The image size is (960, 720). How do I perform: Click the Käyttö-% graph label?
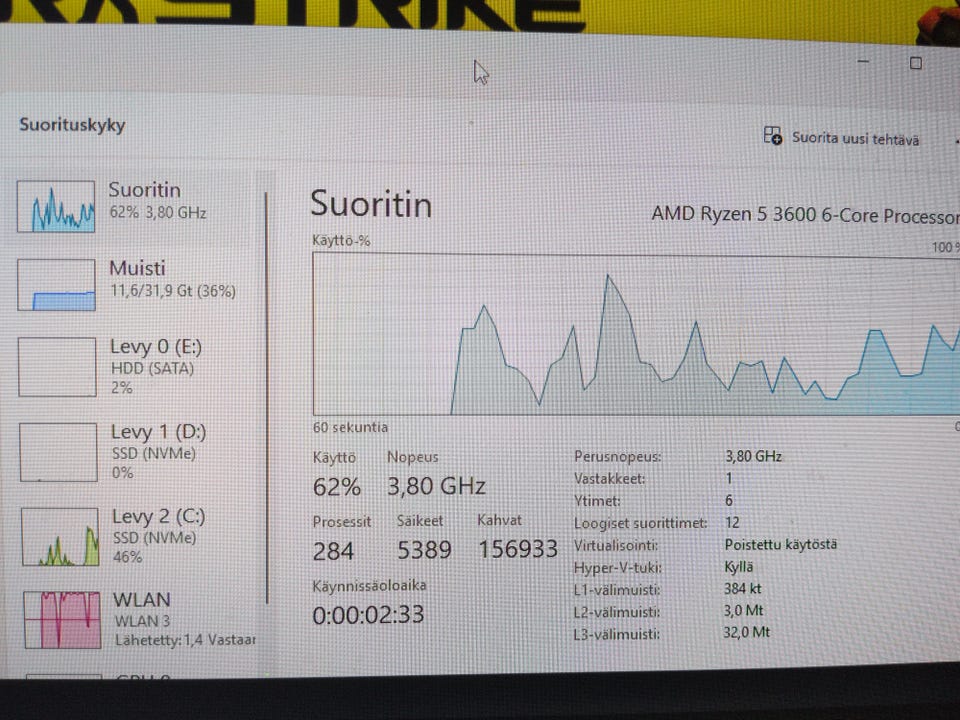[341, 241]
